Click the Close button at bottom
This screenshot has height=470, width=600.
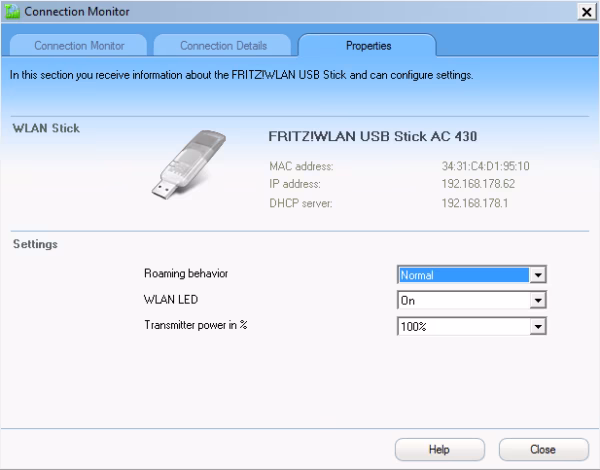tap(543, 449)
